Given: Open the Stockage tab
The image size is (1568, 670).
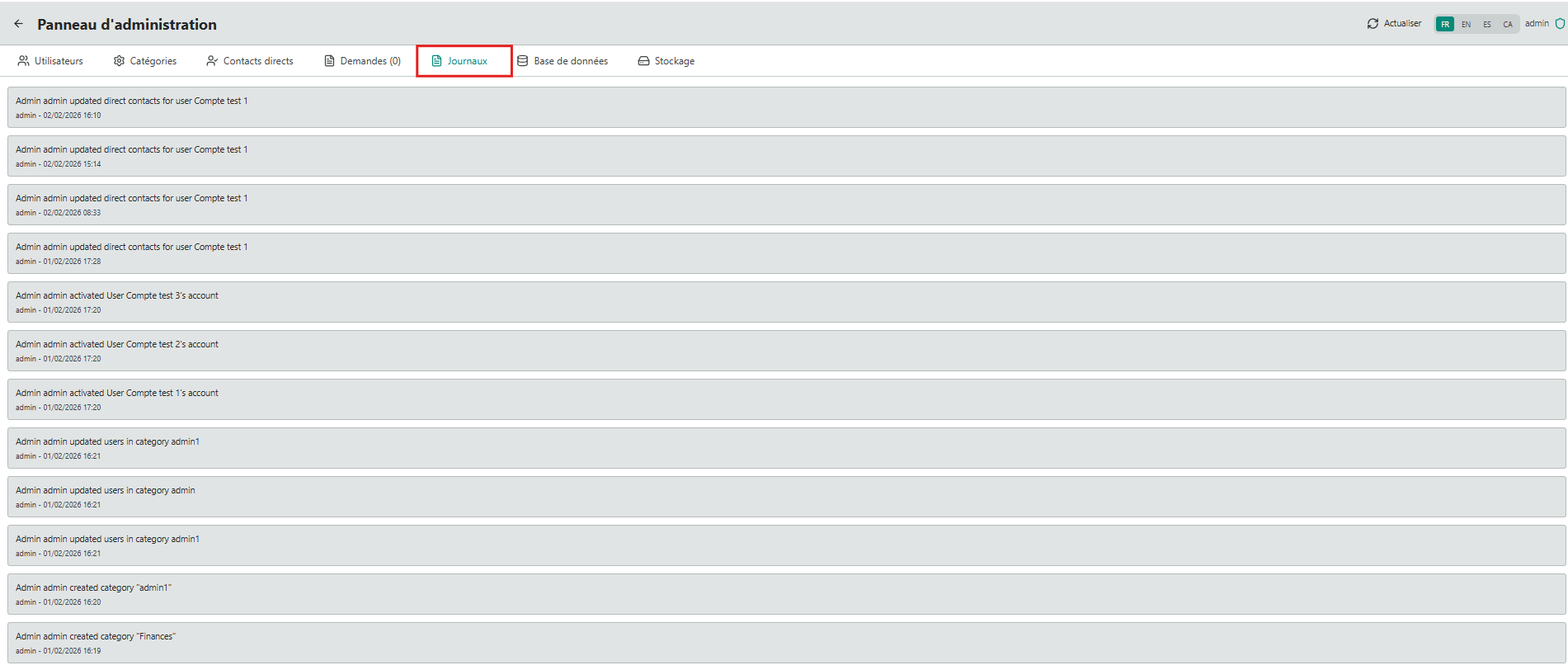Looking at the screenshot, I should pyautogui.click(x=674, y=61).
